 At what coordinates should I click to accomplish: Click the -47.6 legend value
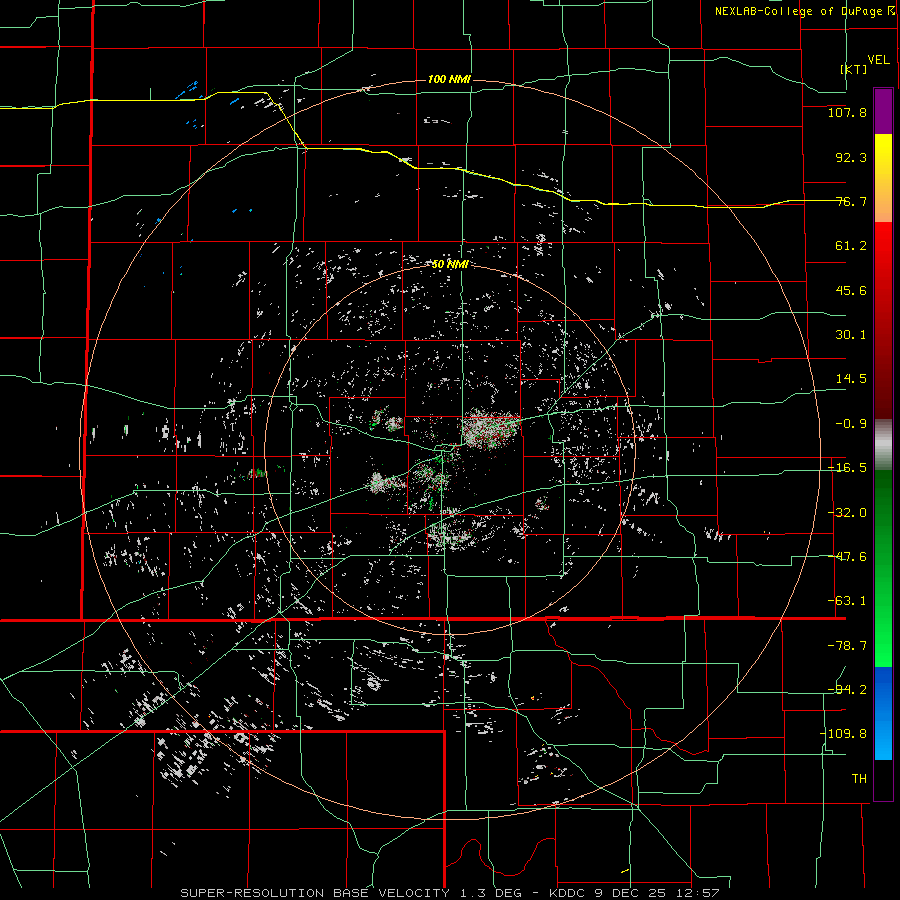[x=847, y=557]
